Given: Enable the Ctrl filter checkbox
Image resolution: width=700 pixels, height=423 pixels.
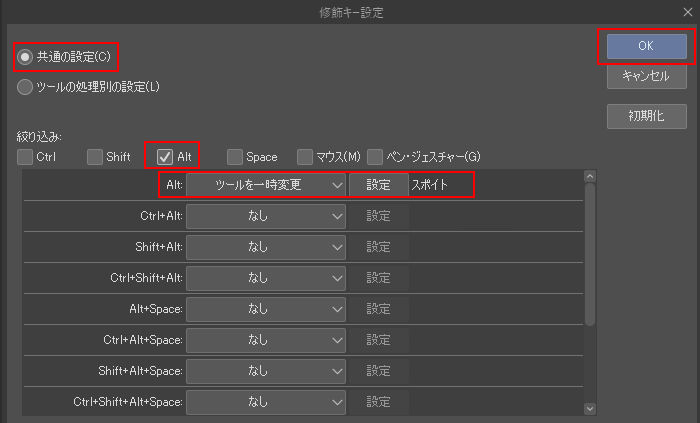Looking at the screenshot, I should click(x=25, y=157).
